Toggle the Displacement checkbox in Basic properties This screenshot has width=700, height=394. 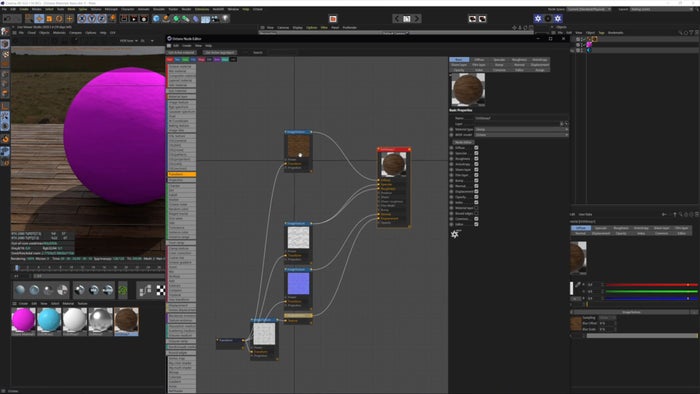[x=476, y=191]
